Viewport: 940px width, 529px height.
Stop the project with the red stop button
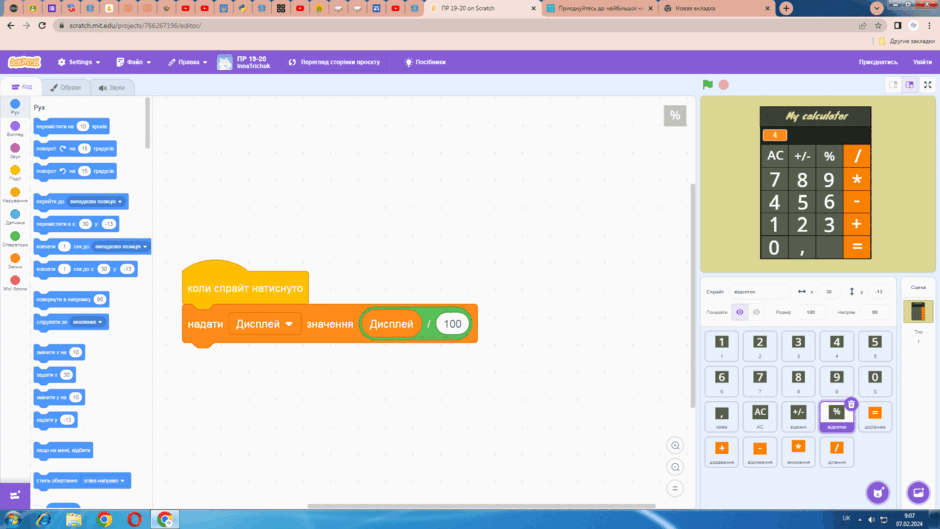(724, 85)
